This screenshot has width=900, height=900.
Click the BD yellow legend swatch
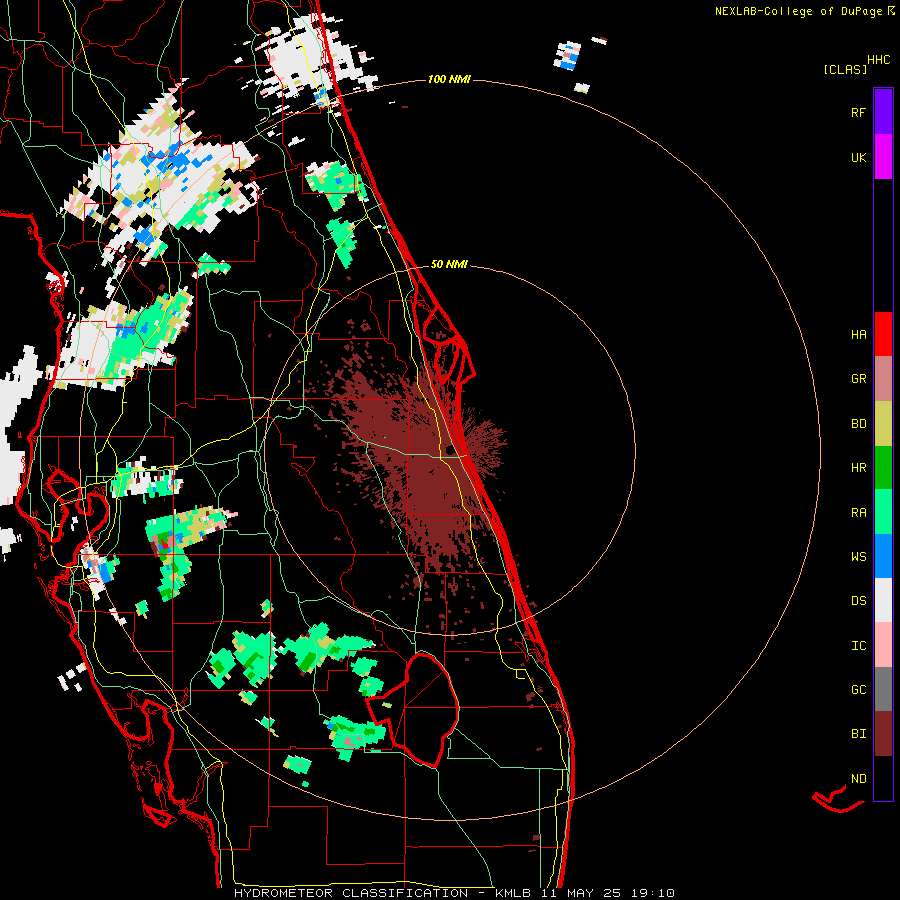883,424
